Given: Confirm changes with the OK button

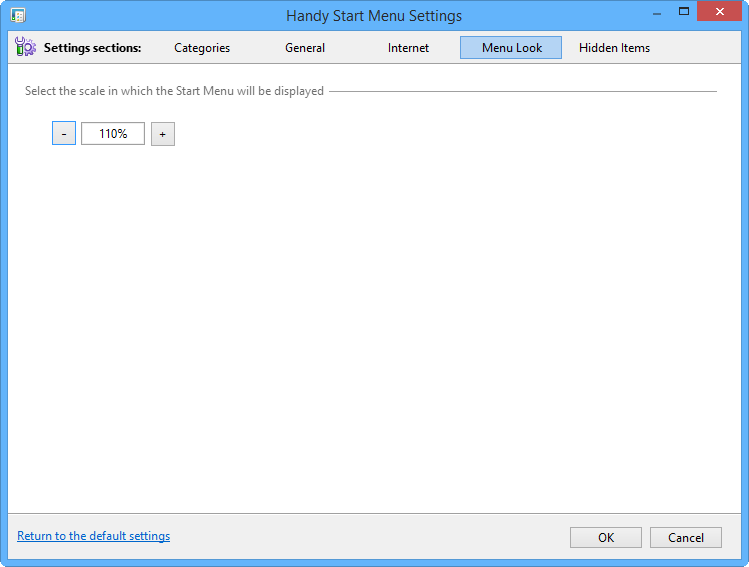Looking at the screenshot, I should [606, 538].
